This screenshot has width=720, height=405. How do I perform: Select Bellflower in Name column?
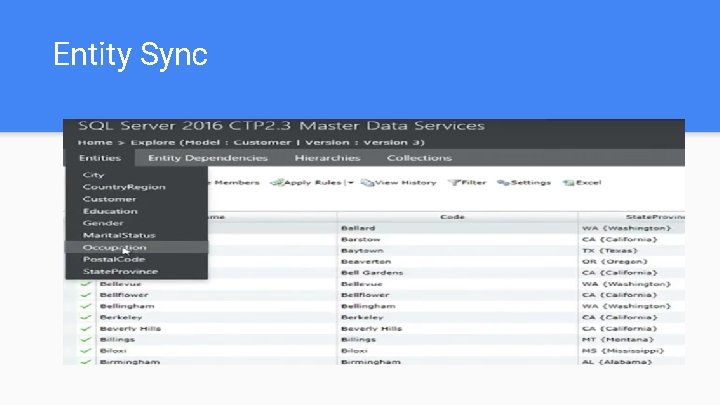click(124, 295)
